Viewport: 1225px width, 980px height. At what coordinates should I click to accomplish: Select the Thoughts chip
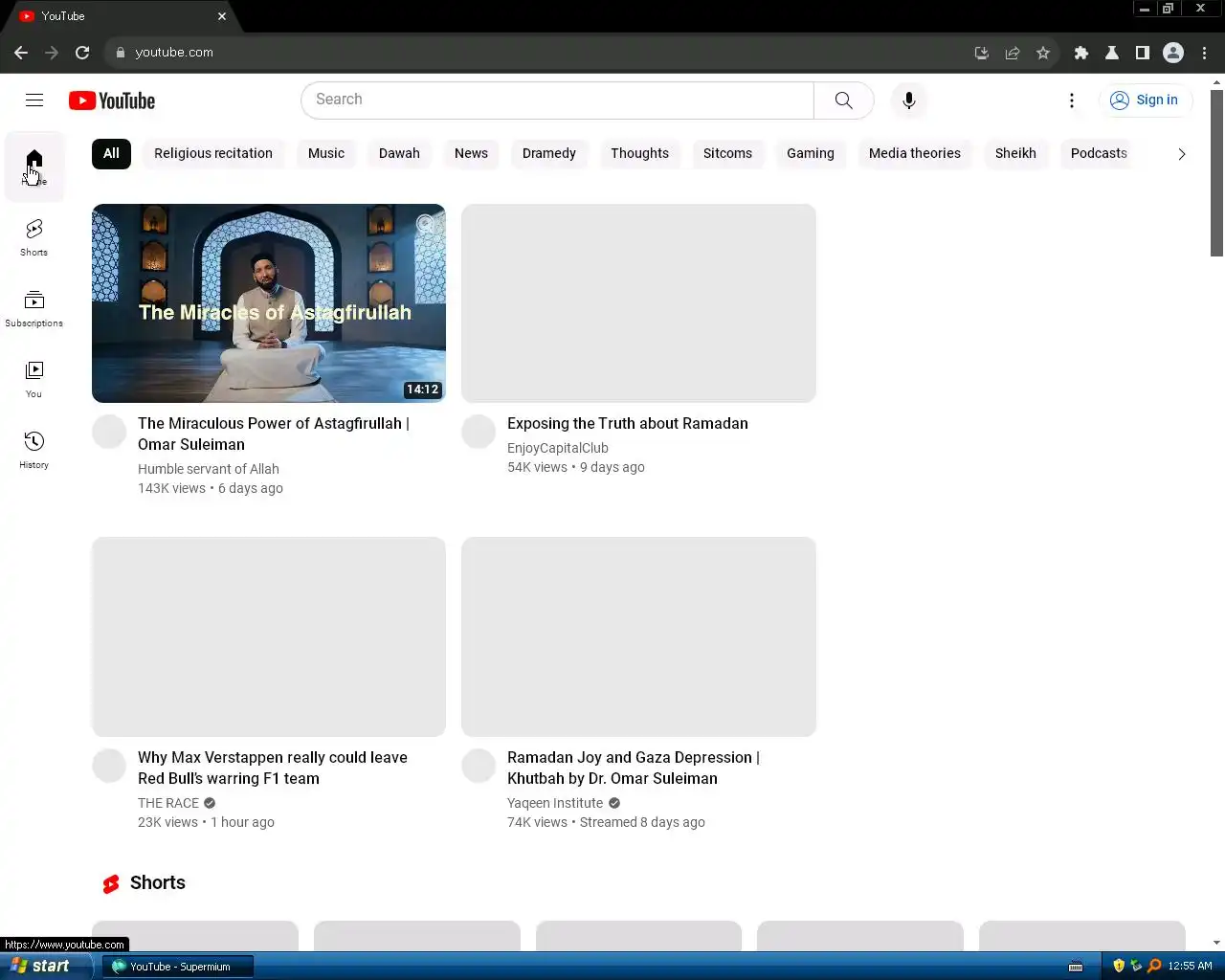(x=640, y=153)
